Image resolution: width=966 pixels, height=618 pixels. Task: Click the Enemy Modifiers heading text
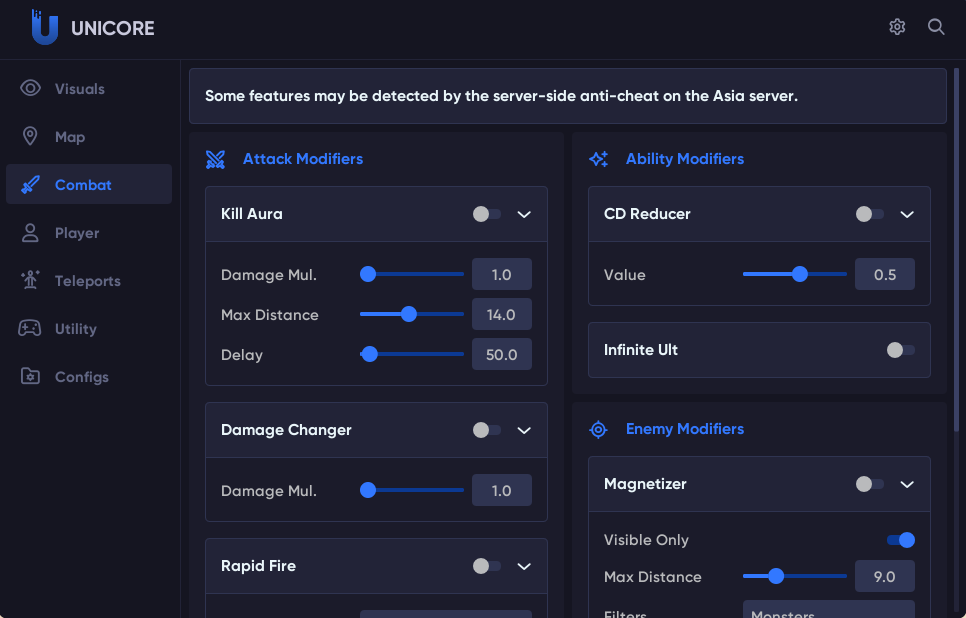(x=684, y=429)
